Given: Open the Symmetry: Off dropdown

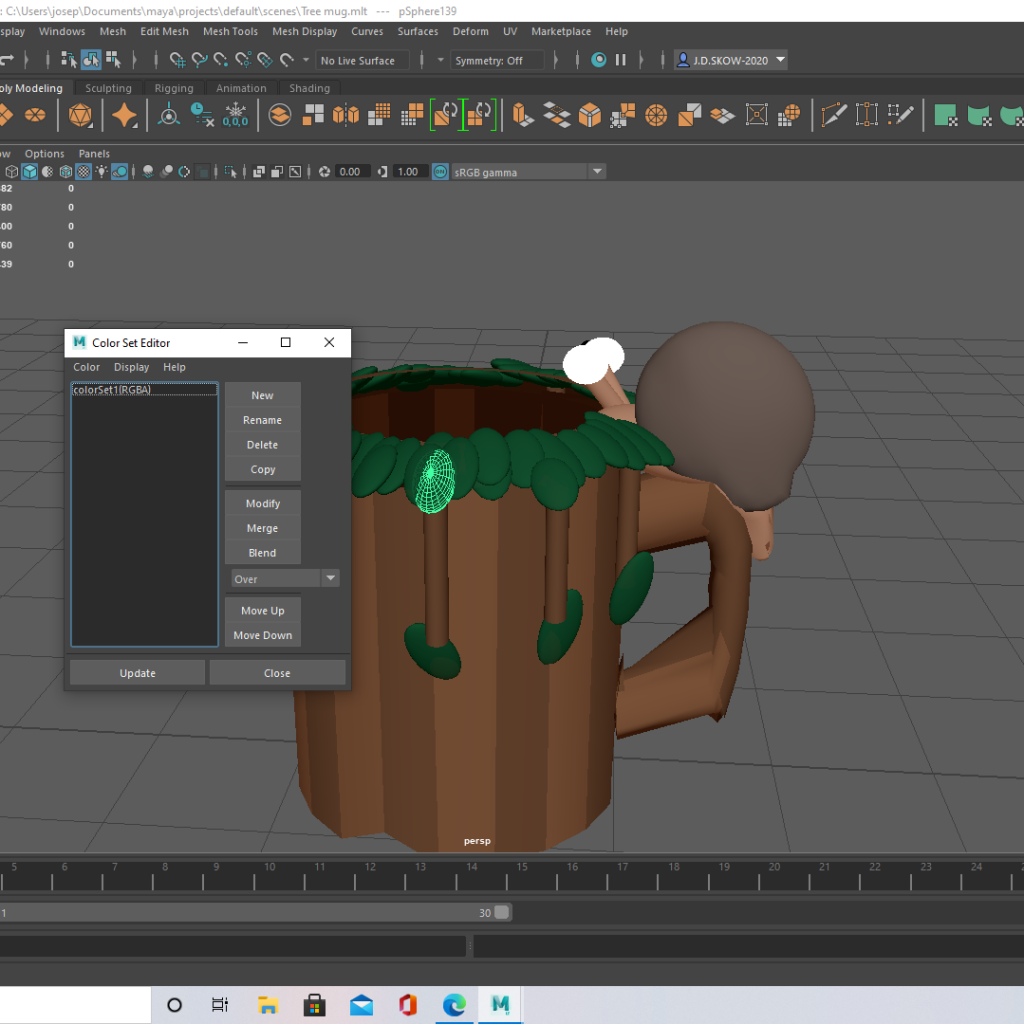Looking at the screenshot, I should click(x=498, y=61).
